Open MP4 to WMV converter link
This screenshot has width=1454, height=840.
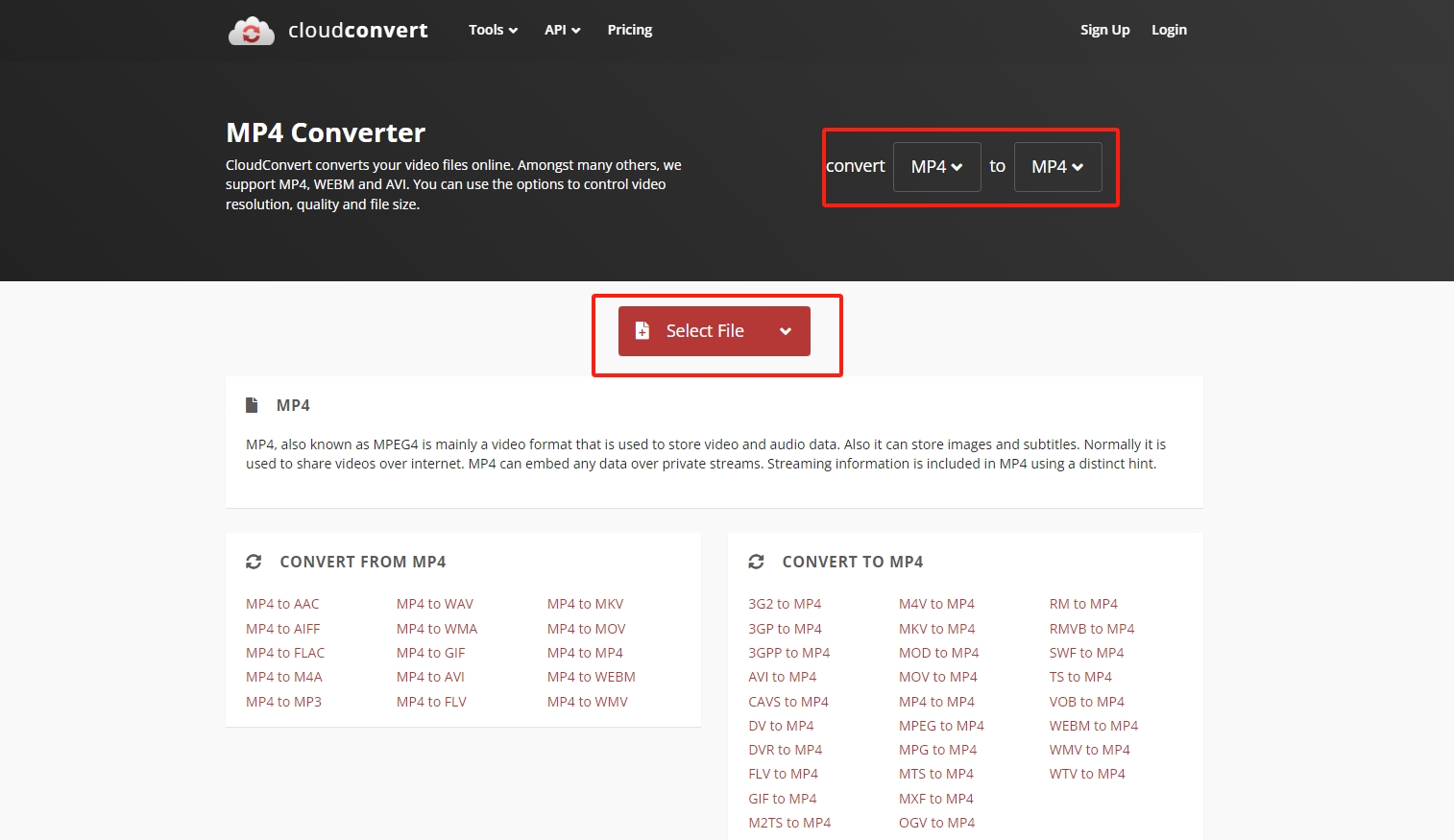[x=588, y=702]
